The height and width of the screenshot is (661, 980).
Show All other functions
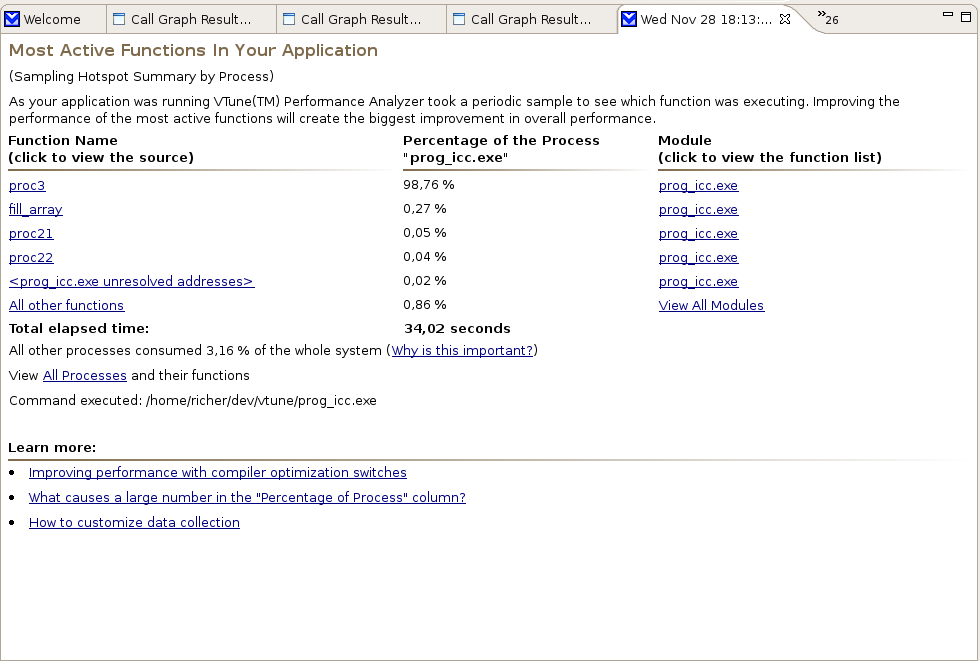click(66, 305)
